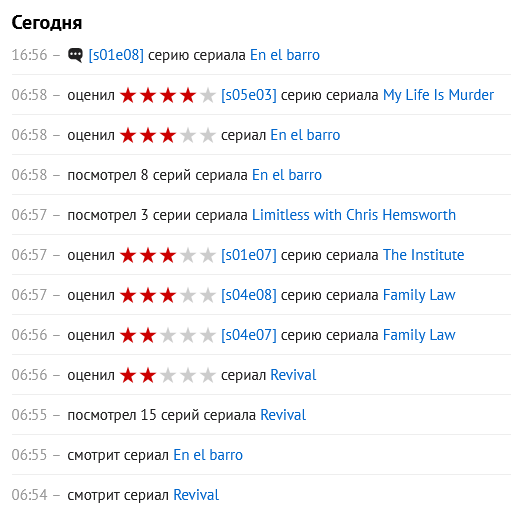Open En el barro in 06:55 watching row

(x=208, y=455)
